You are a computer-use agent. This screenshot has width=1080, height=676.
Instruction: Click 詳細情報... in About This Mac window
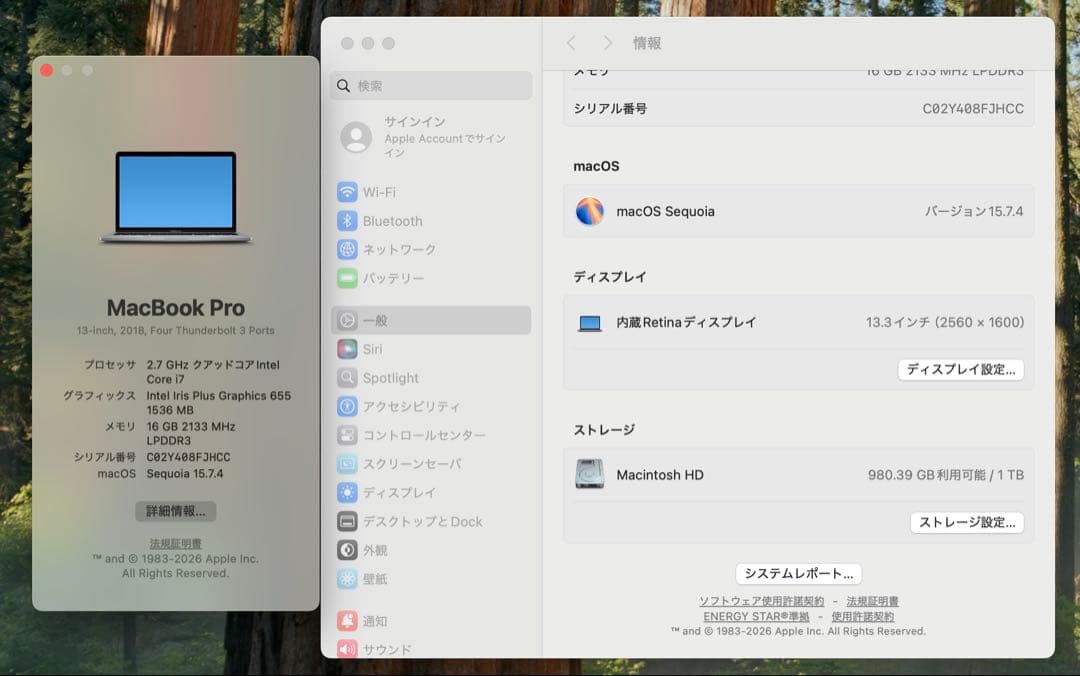coord(176,511)
